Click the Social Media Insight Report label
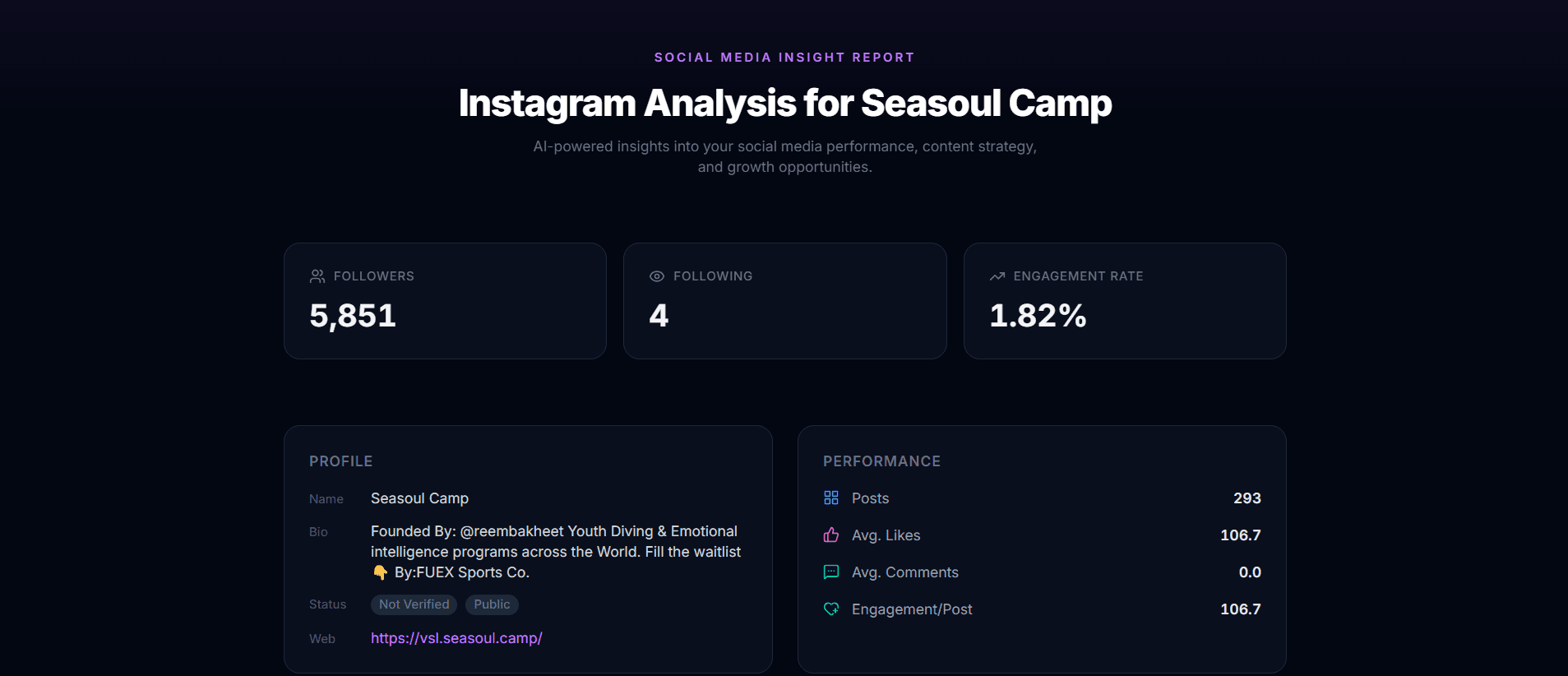This screenshot has width=1568, height=676. click(784, 58)
